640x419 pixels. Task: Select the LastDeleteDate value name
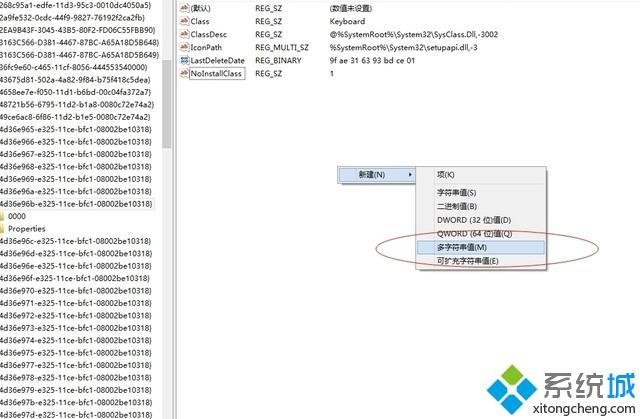coord(218,60)
